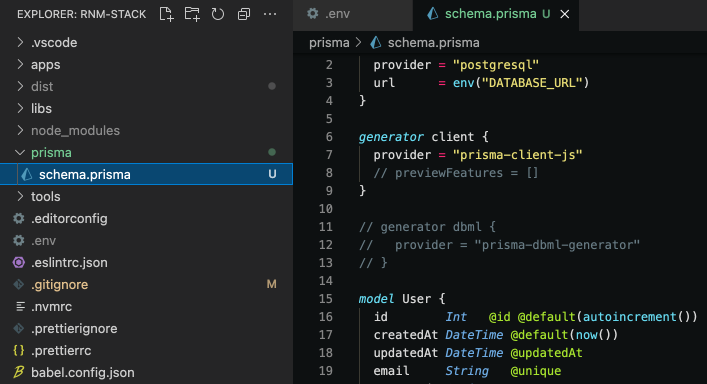
Task: Close the schema.prisma editor tab
Action: (x=565, y=14)
